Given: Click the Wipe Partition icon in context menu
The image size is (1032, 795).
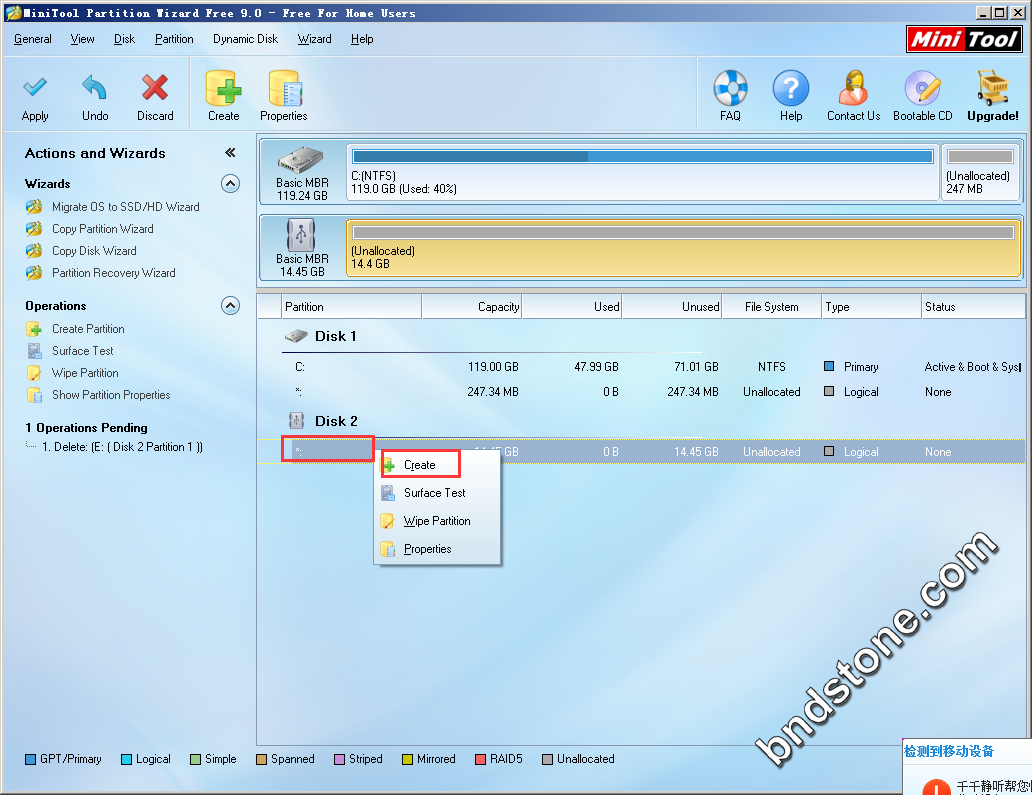Looking at the screenshot, I should point(388,521).
